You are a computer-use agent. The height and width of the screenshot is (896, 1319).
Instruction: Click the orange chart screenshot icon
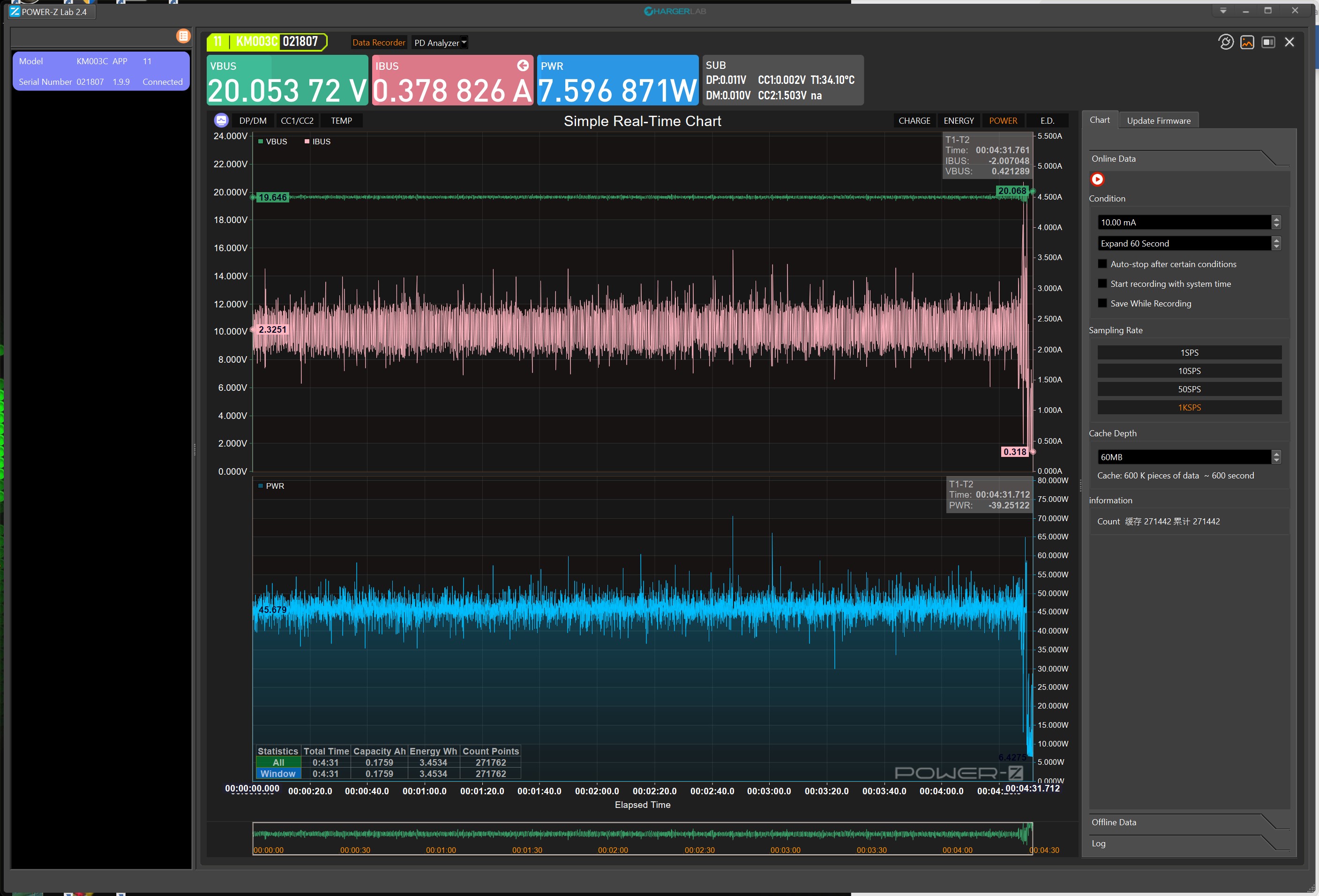click(x=1247, y=42)
